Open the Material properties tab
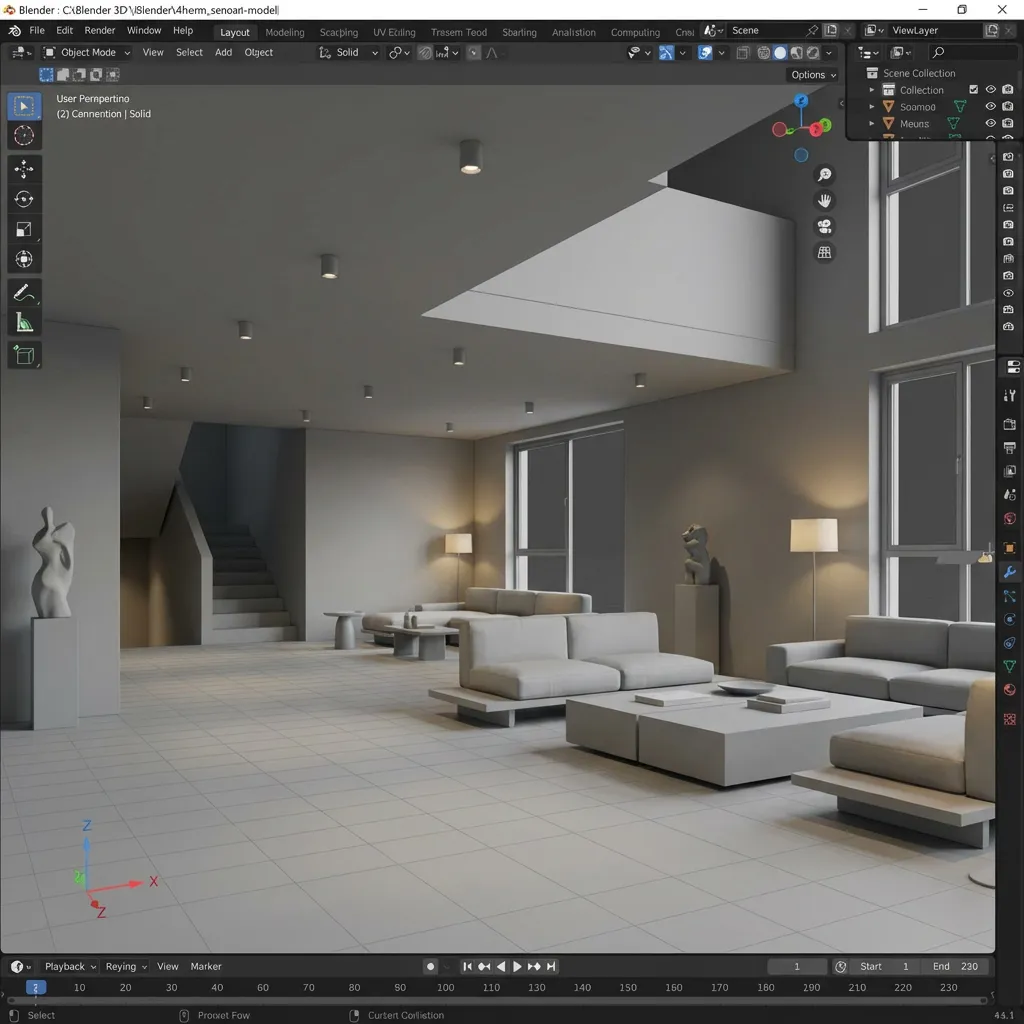This screenshot has width=1024, height=1024. coord(1010,687)
